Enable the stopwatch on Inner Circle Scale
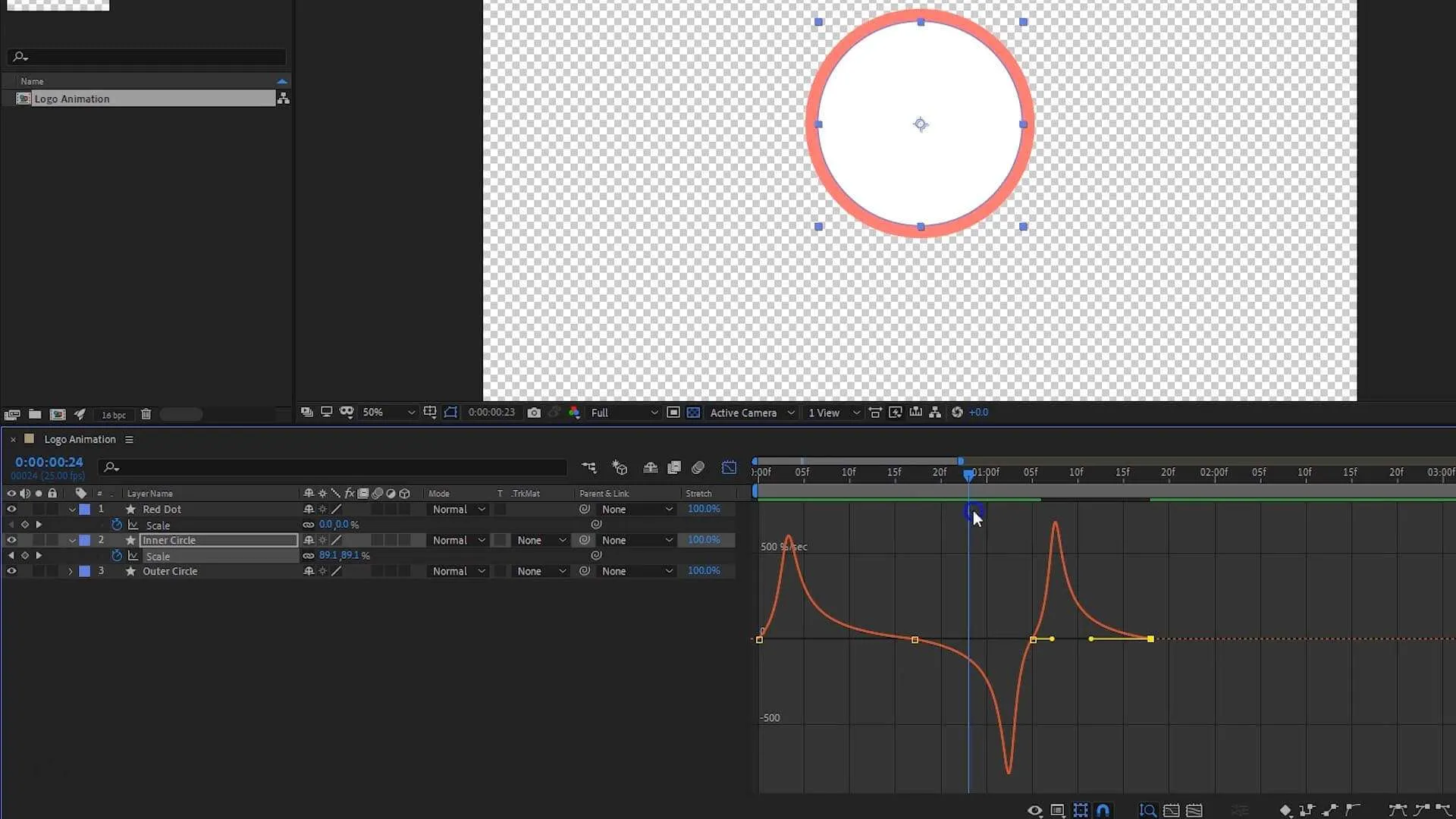The image size is (1456, 819). (117, 556)
